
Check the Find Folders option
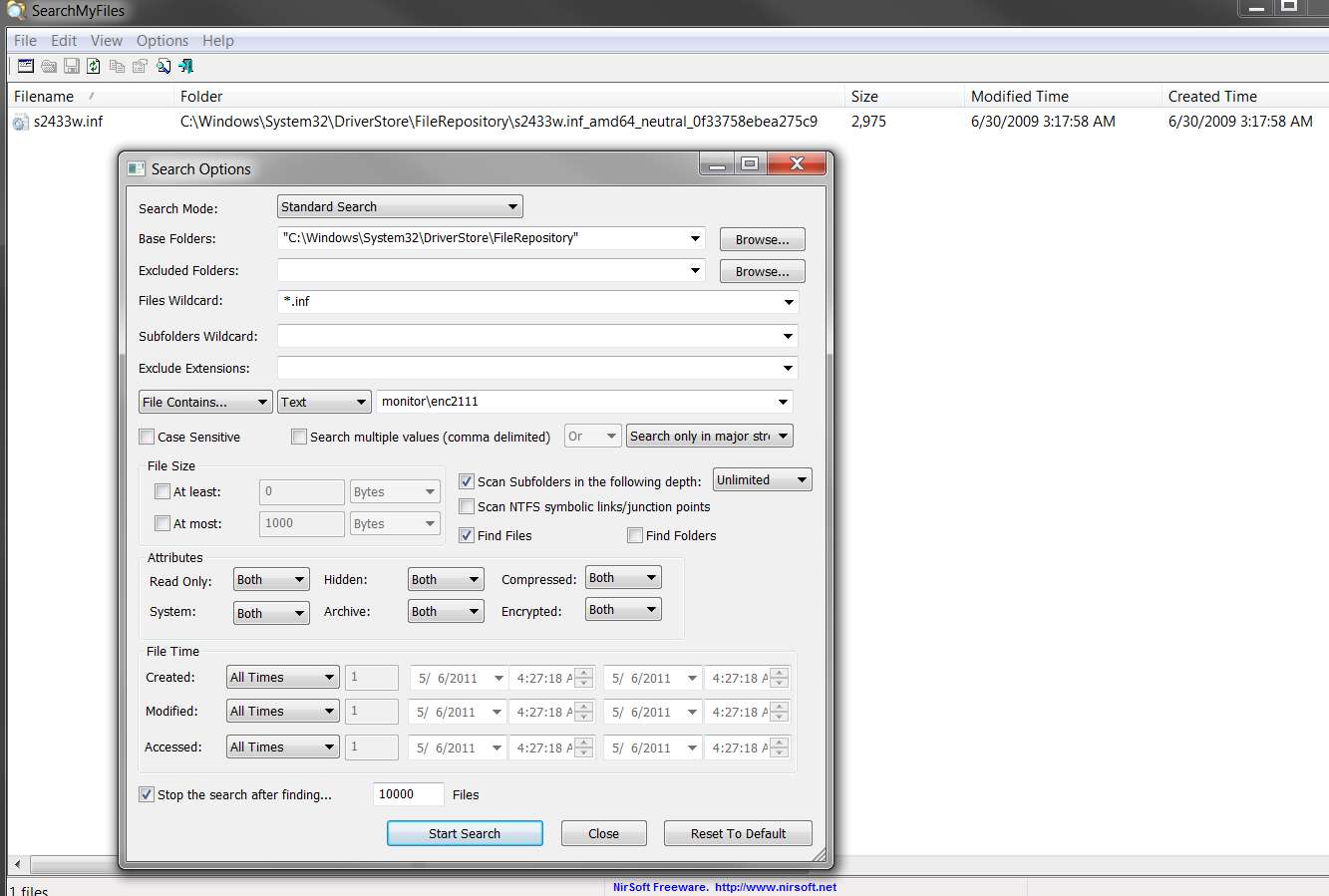click(635, 535)
